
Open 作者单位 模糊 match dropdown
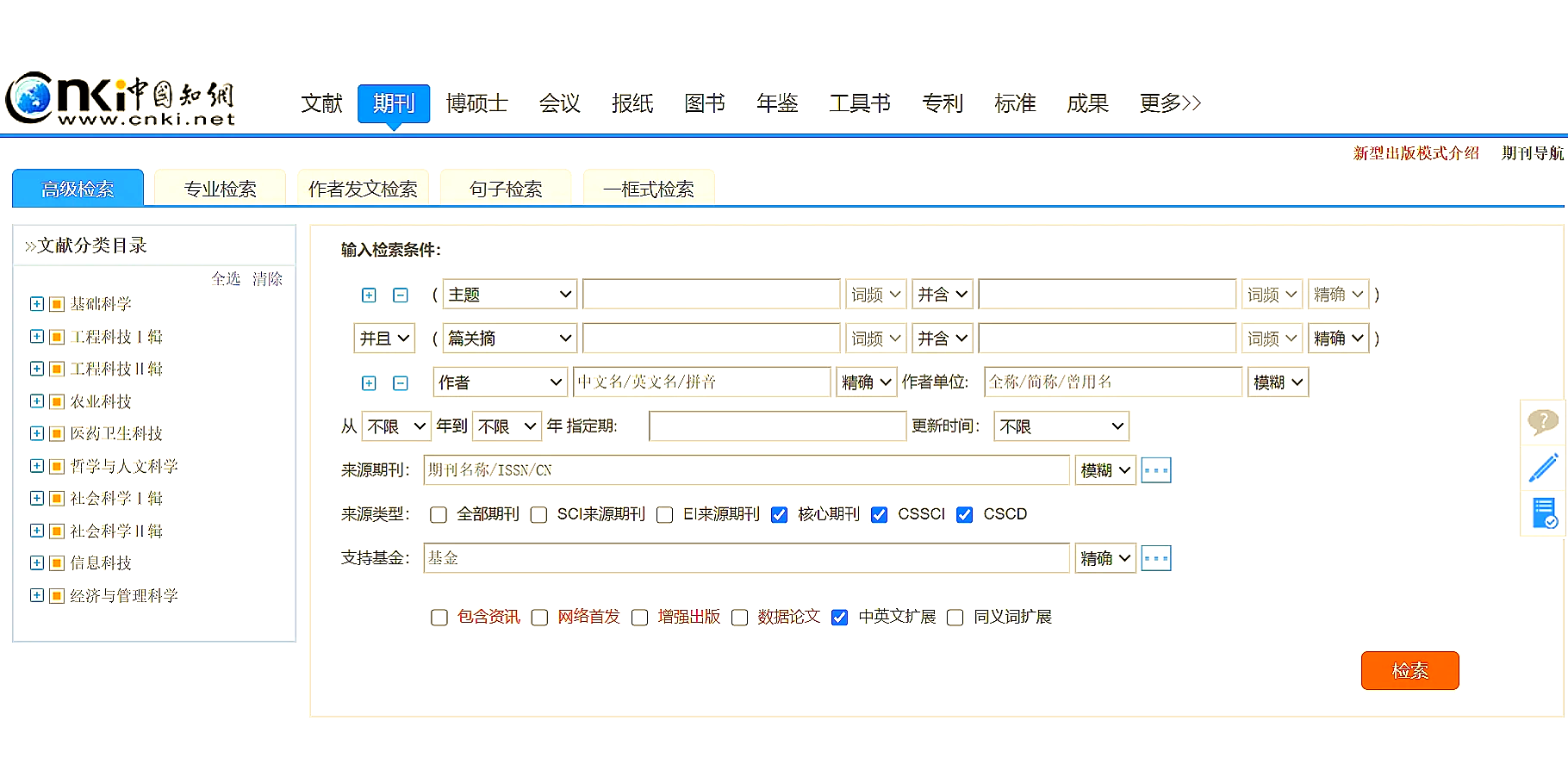pos(1279,382)
